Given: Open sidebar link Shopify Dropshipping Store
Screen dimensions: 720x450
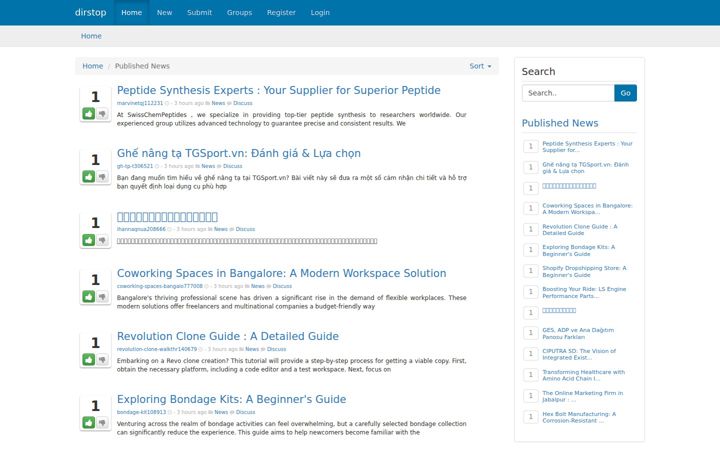Looking at the screenshot, I should point(584,271).
